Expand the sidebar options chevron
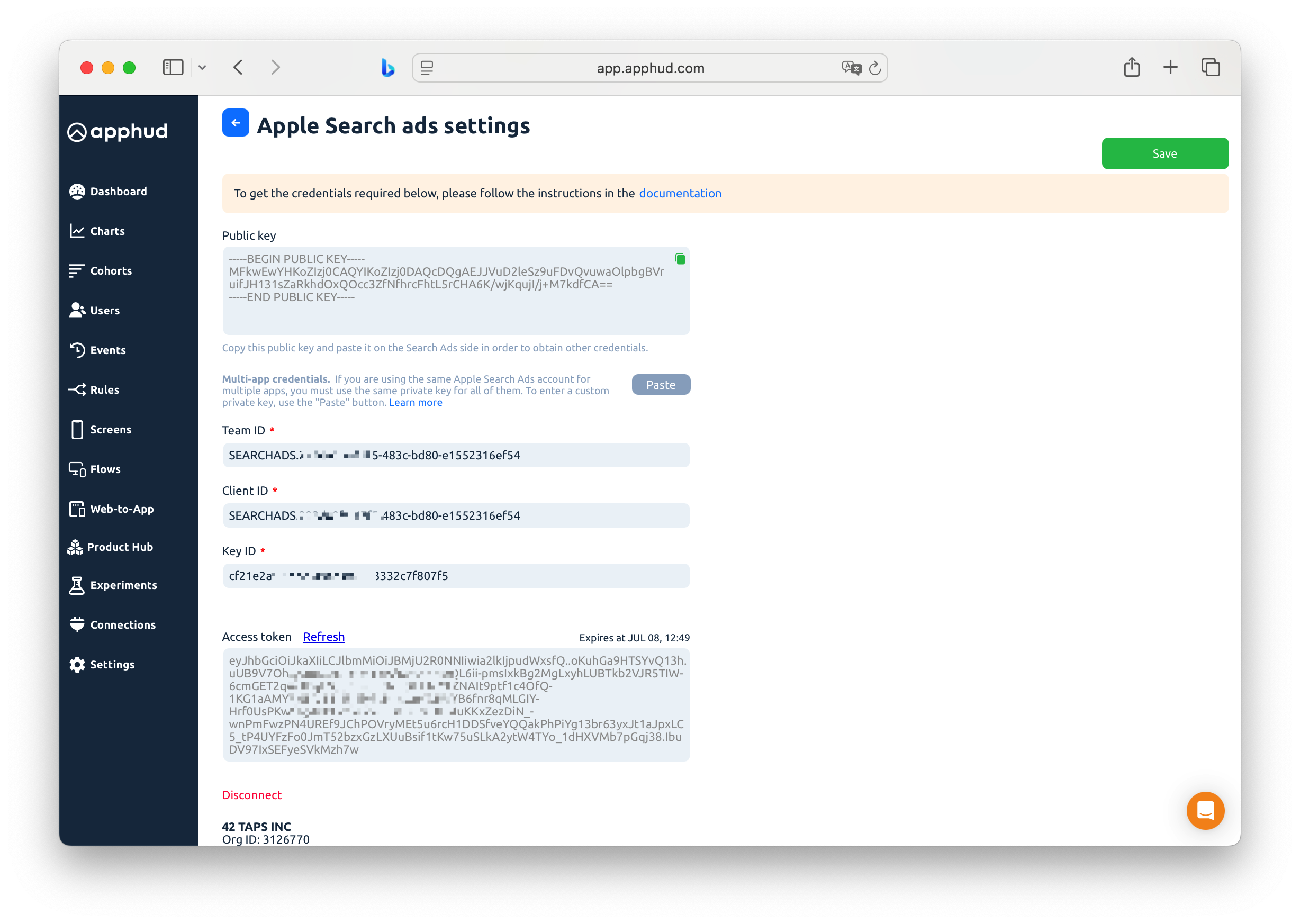Image resolution: width=1300 pixels, height=924 pixels. (x=202, y=68)
